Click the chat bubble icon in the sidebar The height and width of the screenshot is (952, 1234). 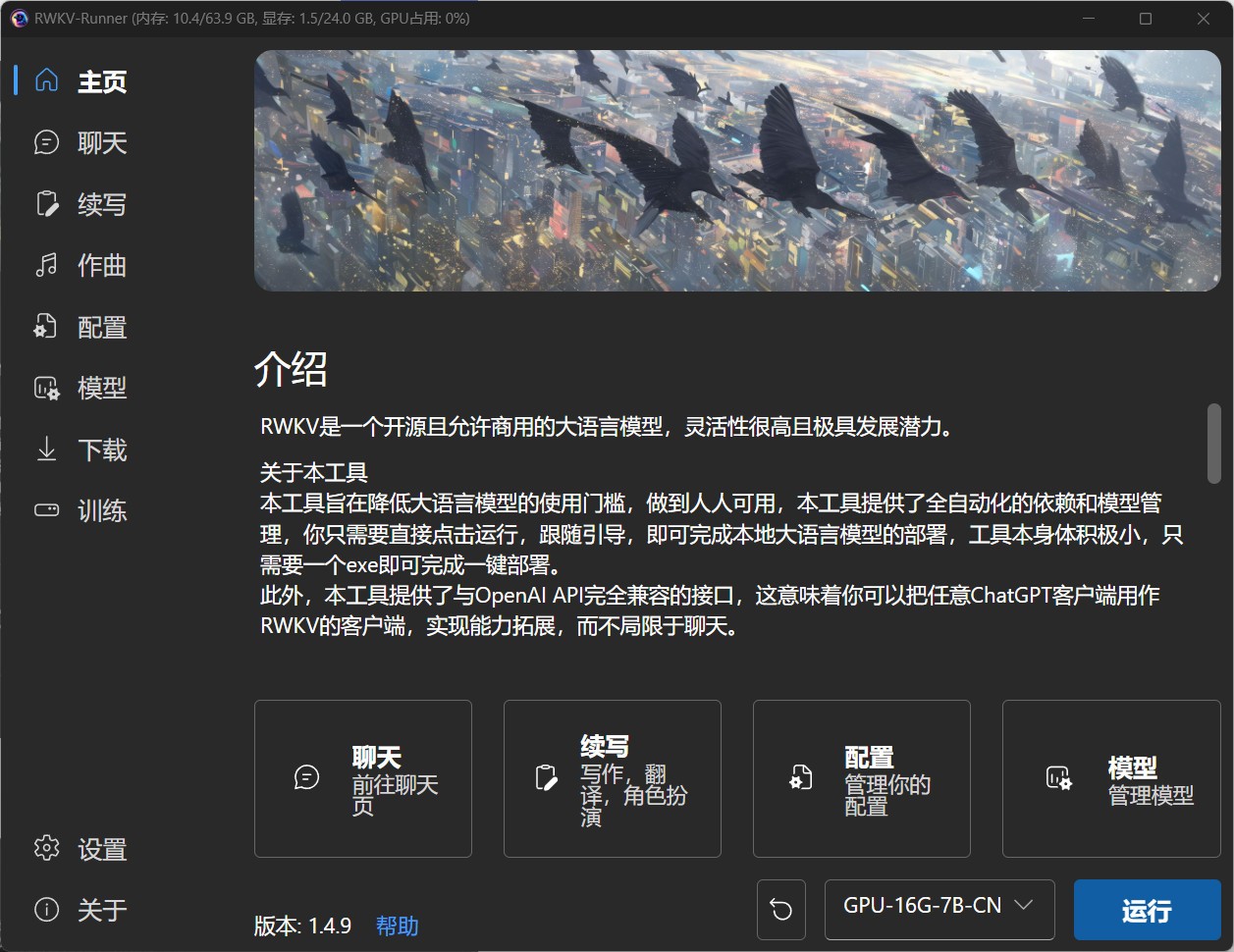[47, 142]
